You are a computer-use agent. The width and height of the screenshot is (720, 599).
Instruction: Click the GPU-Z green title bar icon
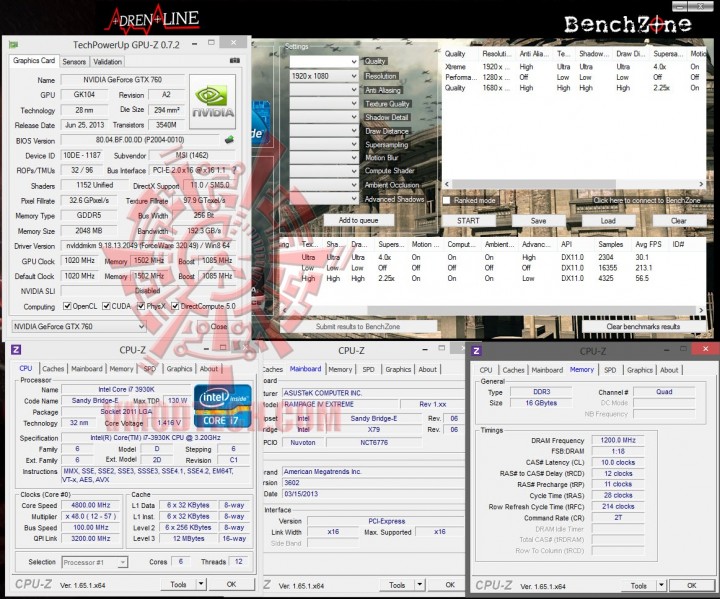14,45
